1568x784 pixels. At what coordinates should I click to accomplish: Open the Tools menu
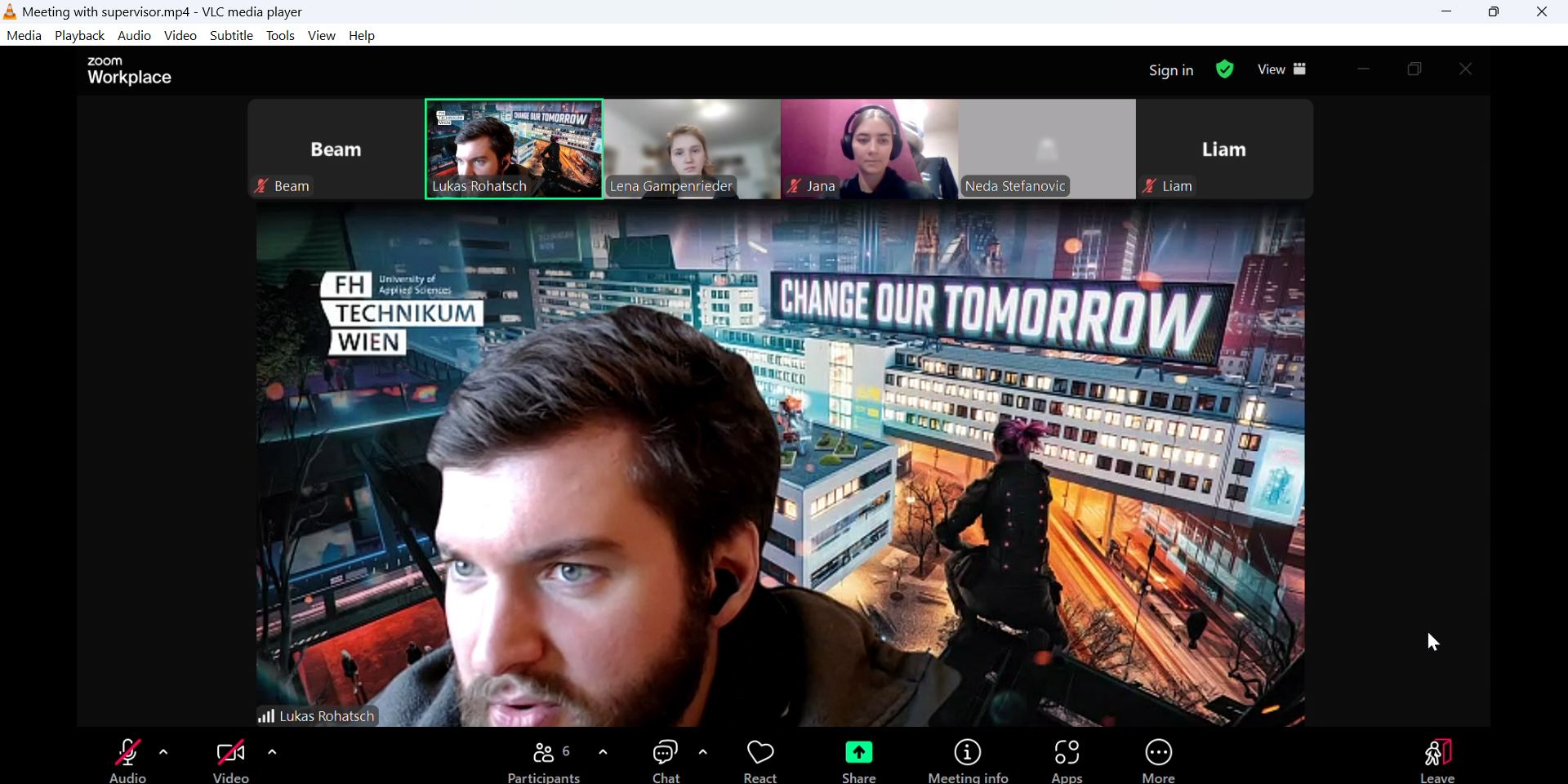(x=281, y=36)
